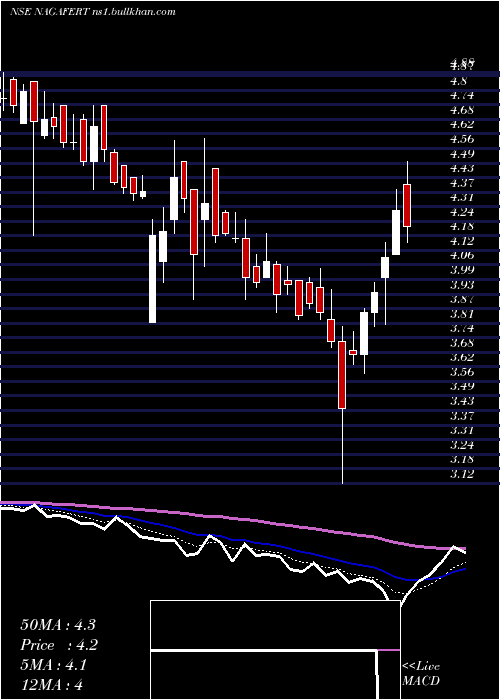Select the 4.31 price axis label

pyautogui.click(x=462, y=197)
